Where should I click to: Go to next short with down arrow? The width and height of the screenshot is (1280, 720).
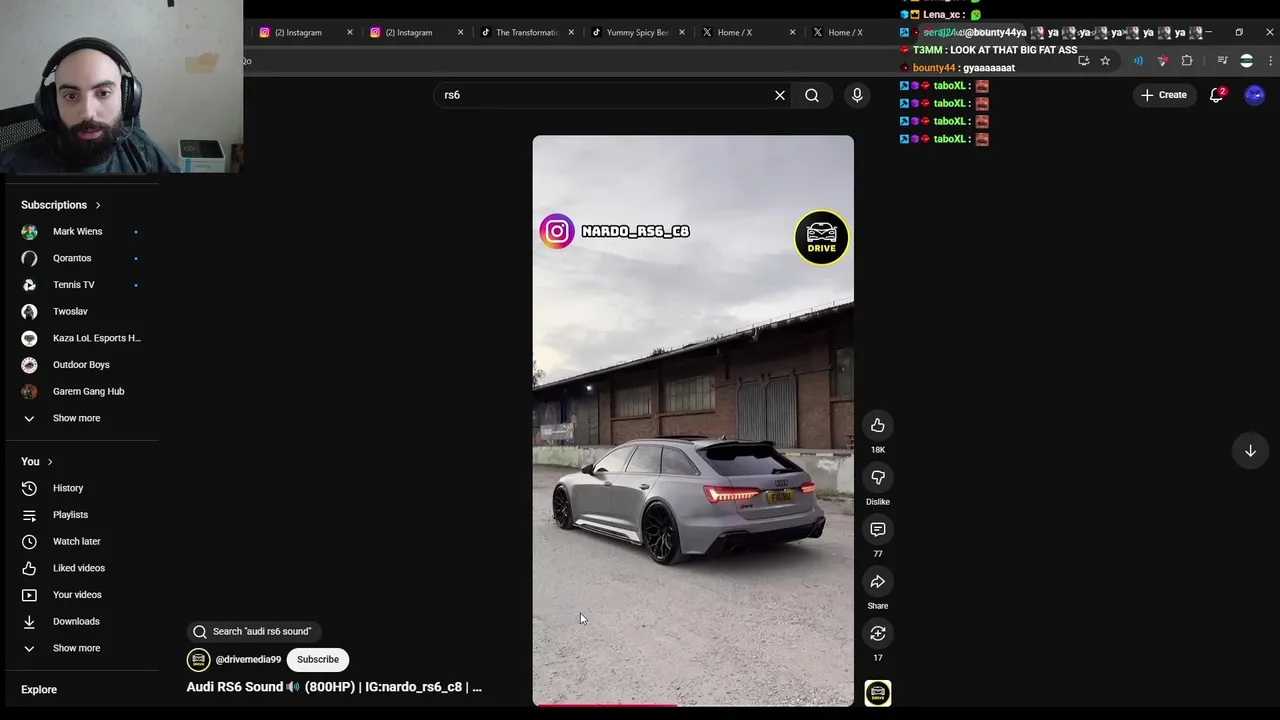pos(1250,451)
